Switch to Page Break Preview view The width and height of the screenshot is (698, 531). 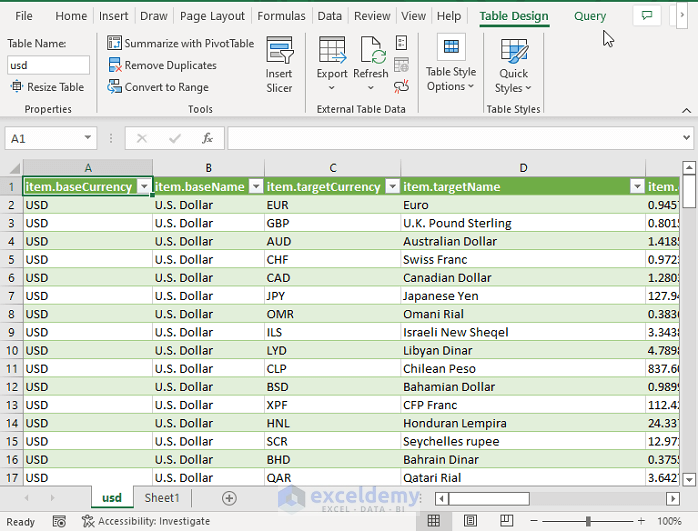[506, 521]
